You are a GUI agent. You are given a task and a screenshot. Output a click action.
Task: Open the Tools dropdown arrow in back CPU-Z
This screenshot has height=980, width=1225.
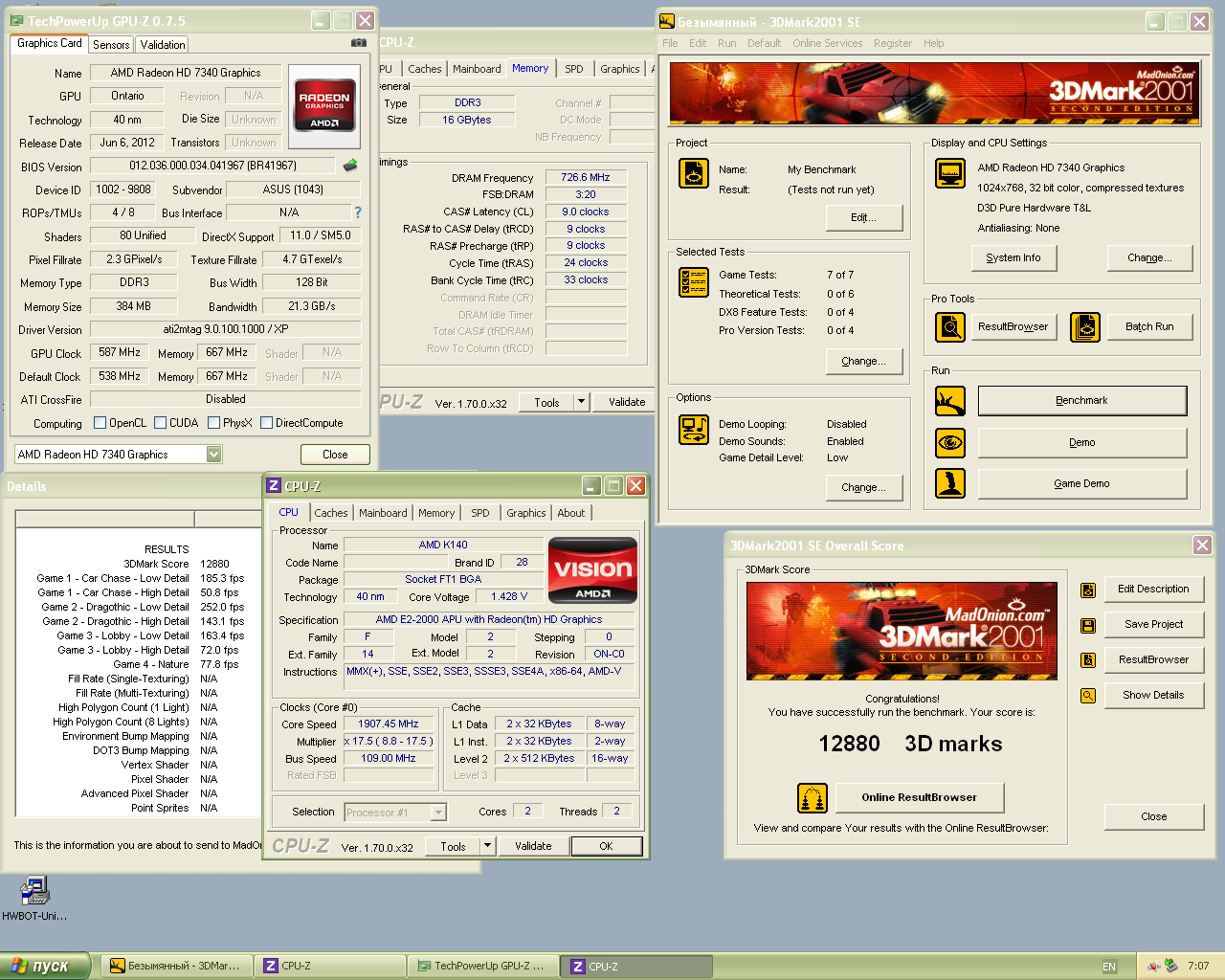point(581,402)
